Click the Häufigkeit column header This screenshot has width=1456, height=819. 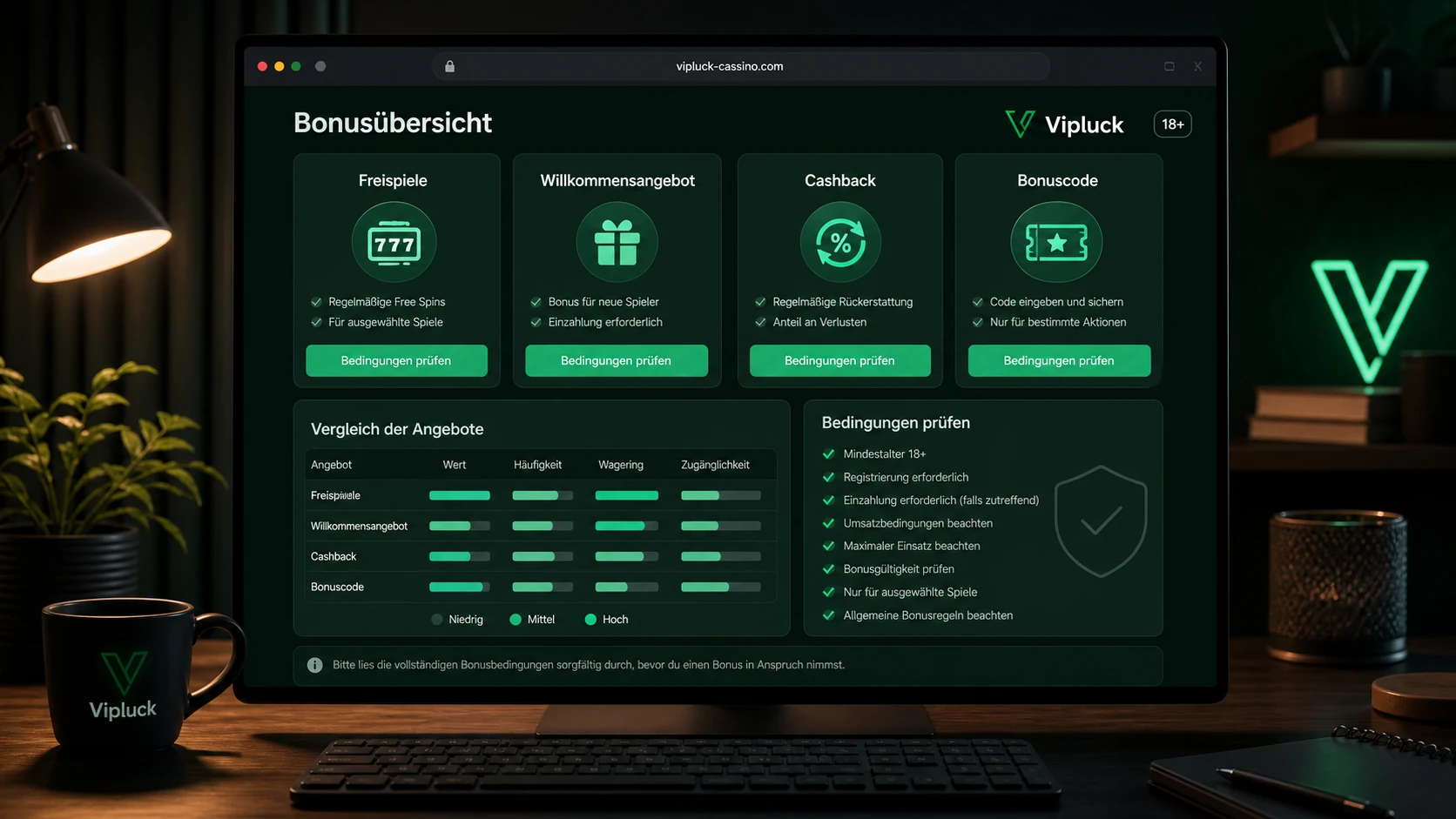(x=537, y=465)
